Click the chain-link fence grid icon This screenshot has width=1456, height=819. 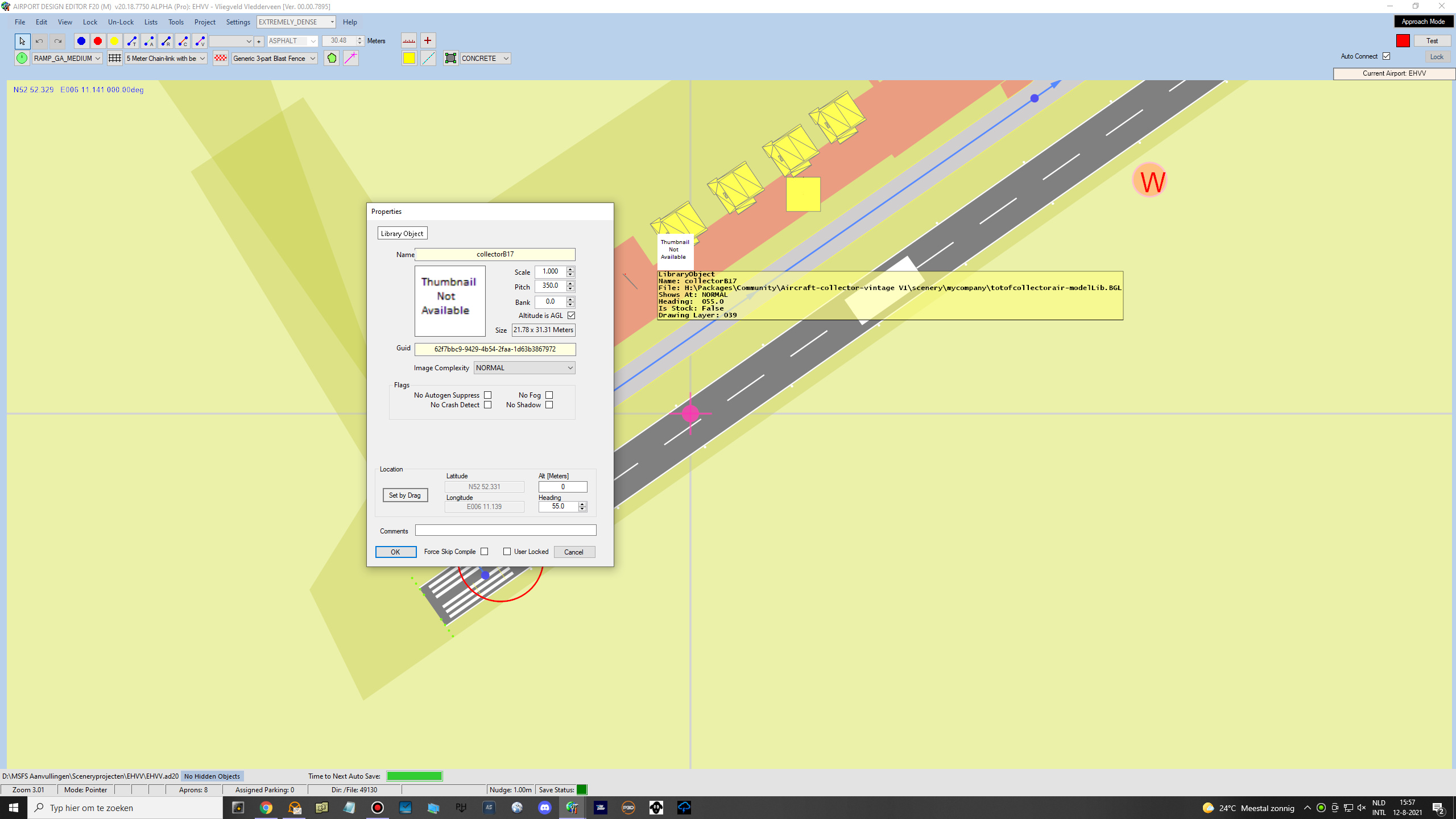click(x=115, y=58)
